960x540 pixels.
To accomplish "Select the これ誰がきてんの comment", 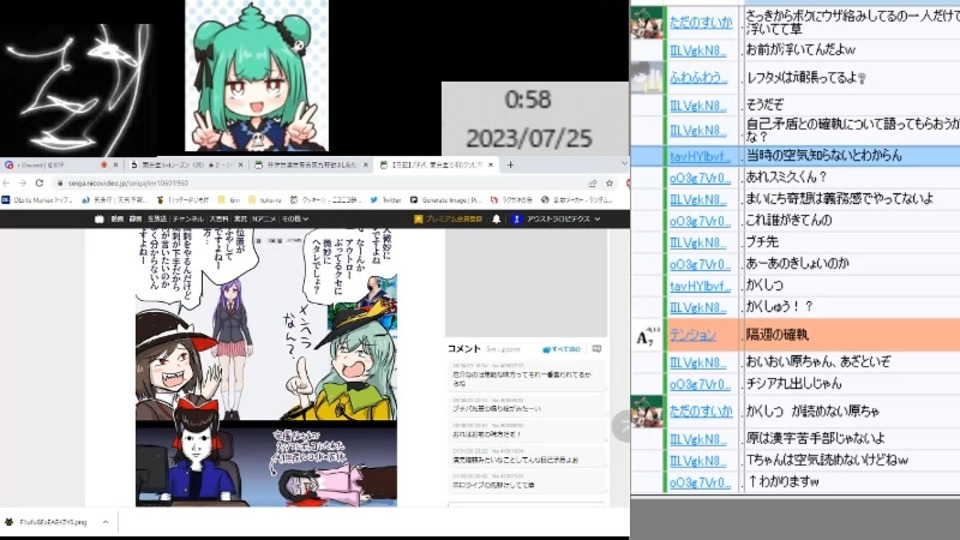I will (x=789, y=220).
